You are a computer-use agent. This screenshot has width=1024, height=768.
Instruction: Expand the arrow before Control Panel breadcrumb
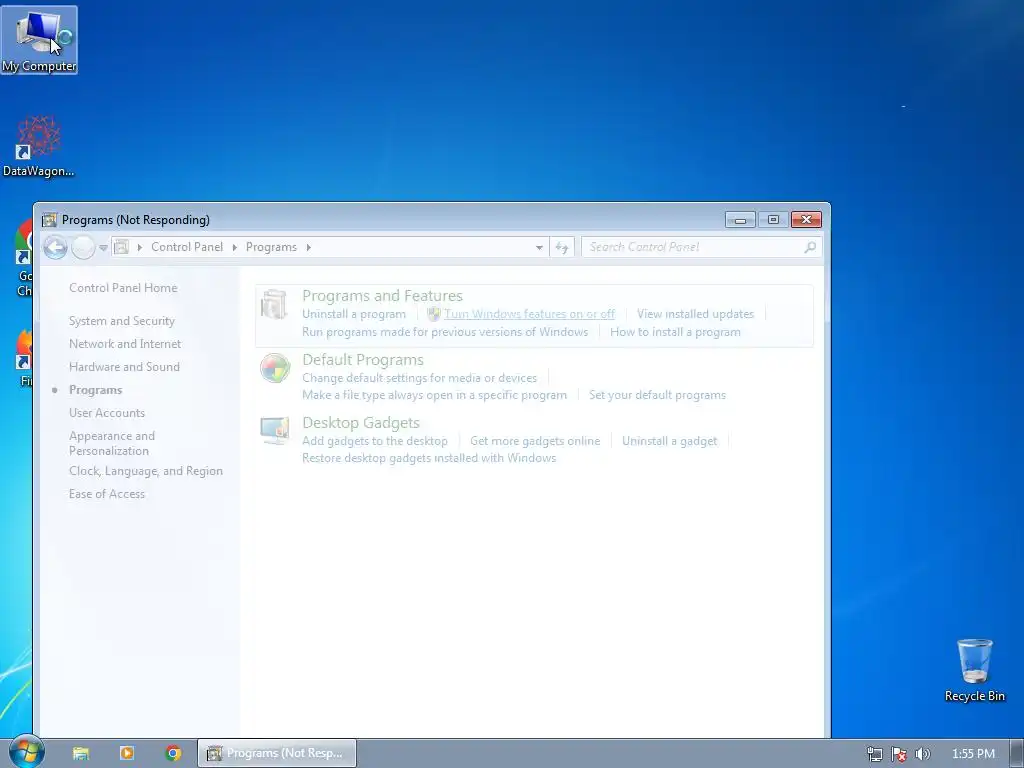pos(139,247)
